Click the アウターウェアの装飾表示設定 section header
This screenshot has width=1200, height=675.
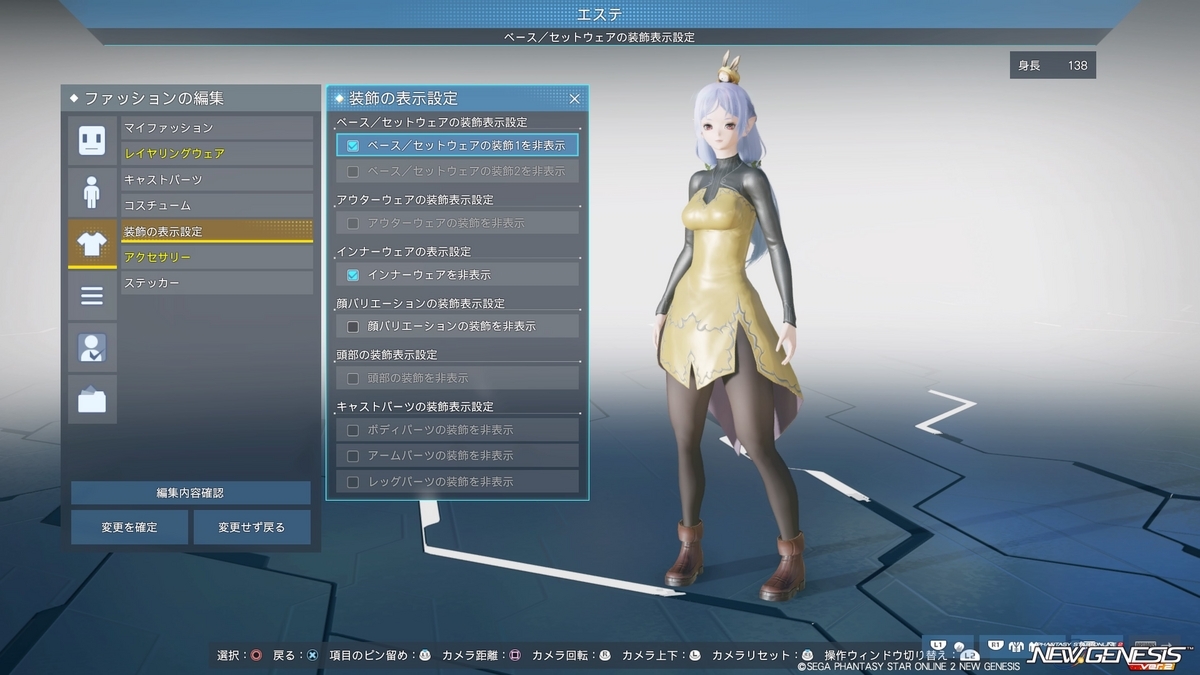pyautogui.click(x=415, y=200)
